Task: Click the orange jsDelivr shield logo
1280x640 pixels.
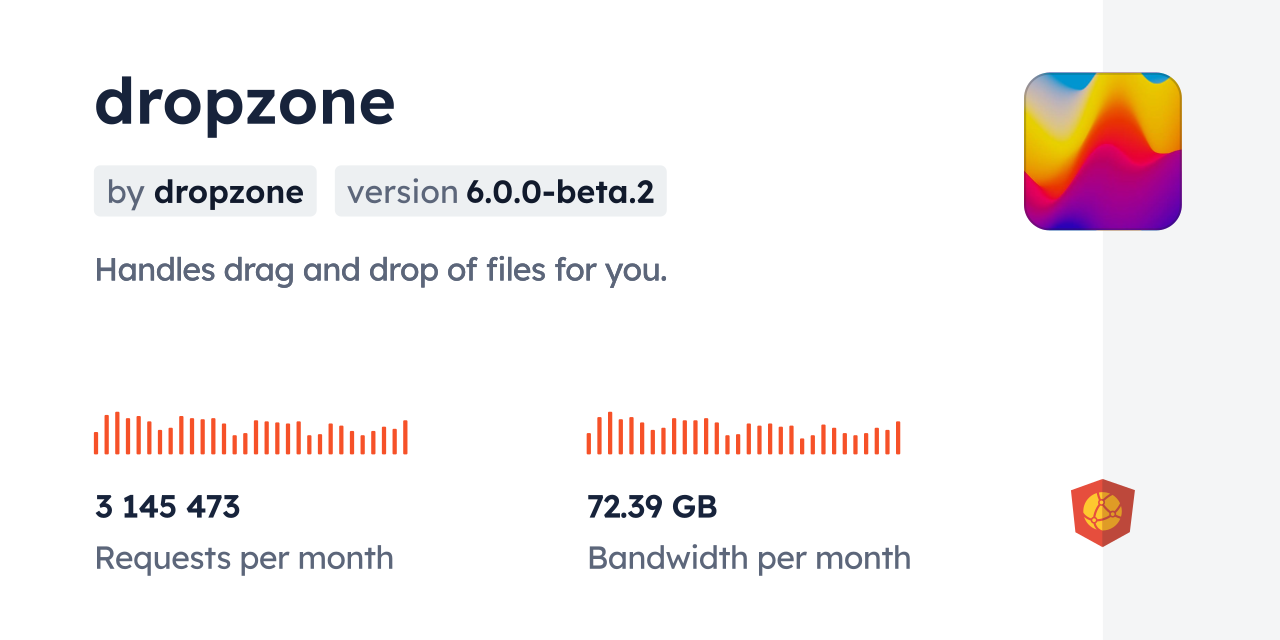Action: (1102, 512)
